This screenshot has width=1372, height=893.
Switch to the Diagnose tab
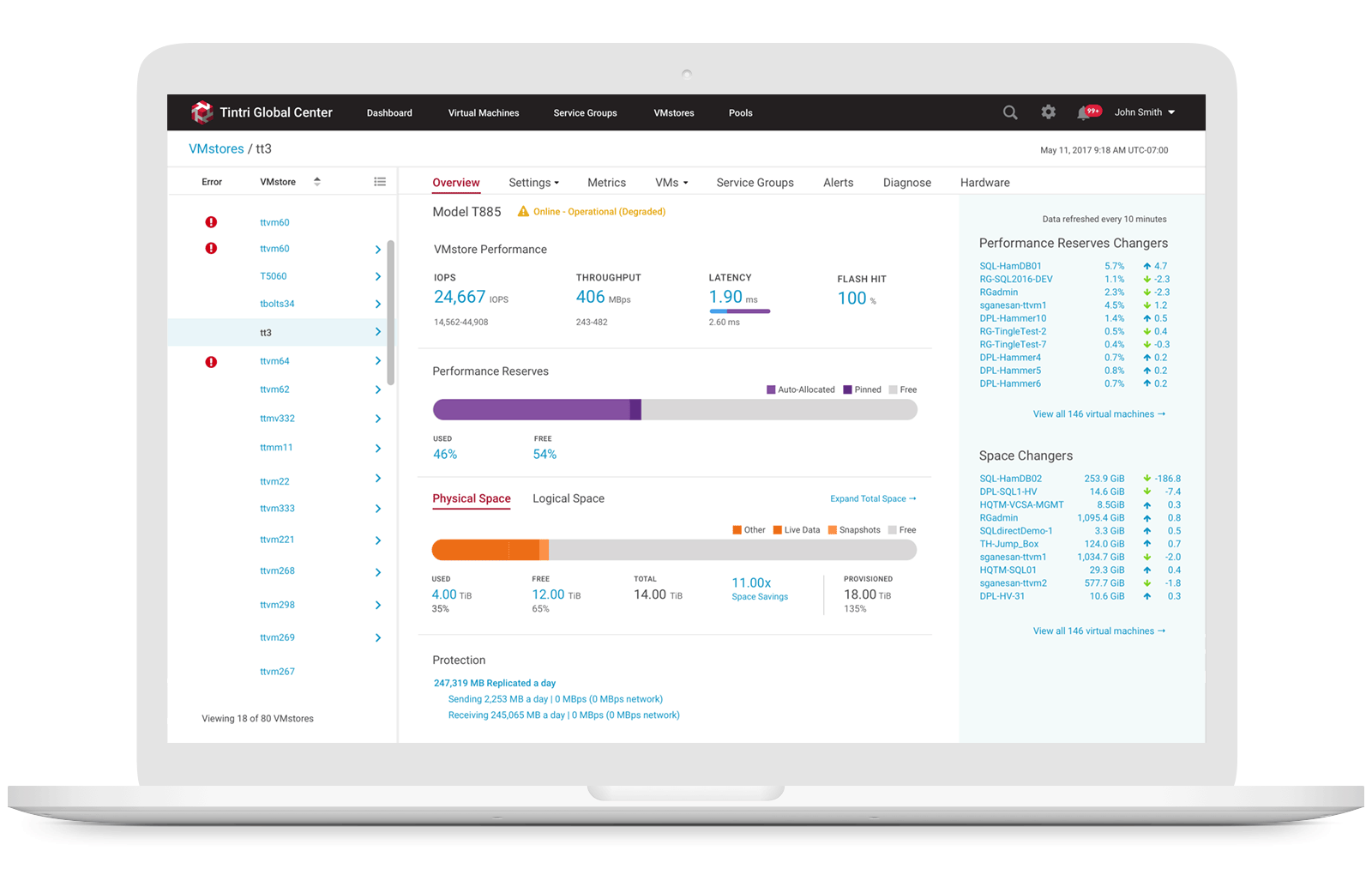click(x=907, y=183)
